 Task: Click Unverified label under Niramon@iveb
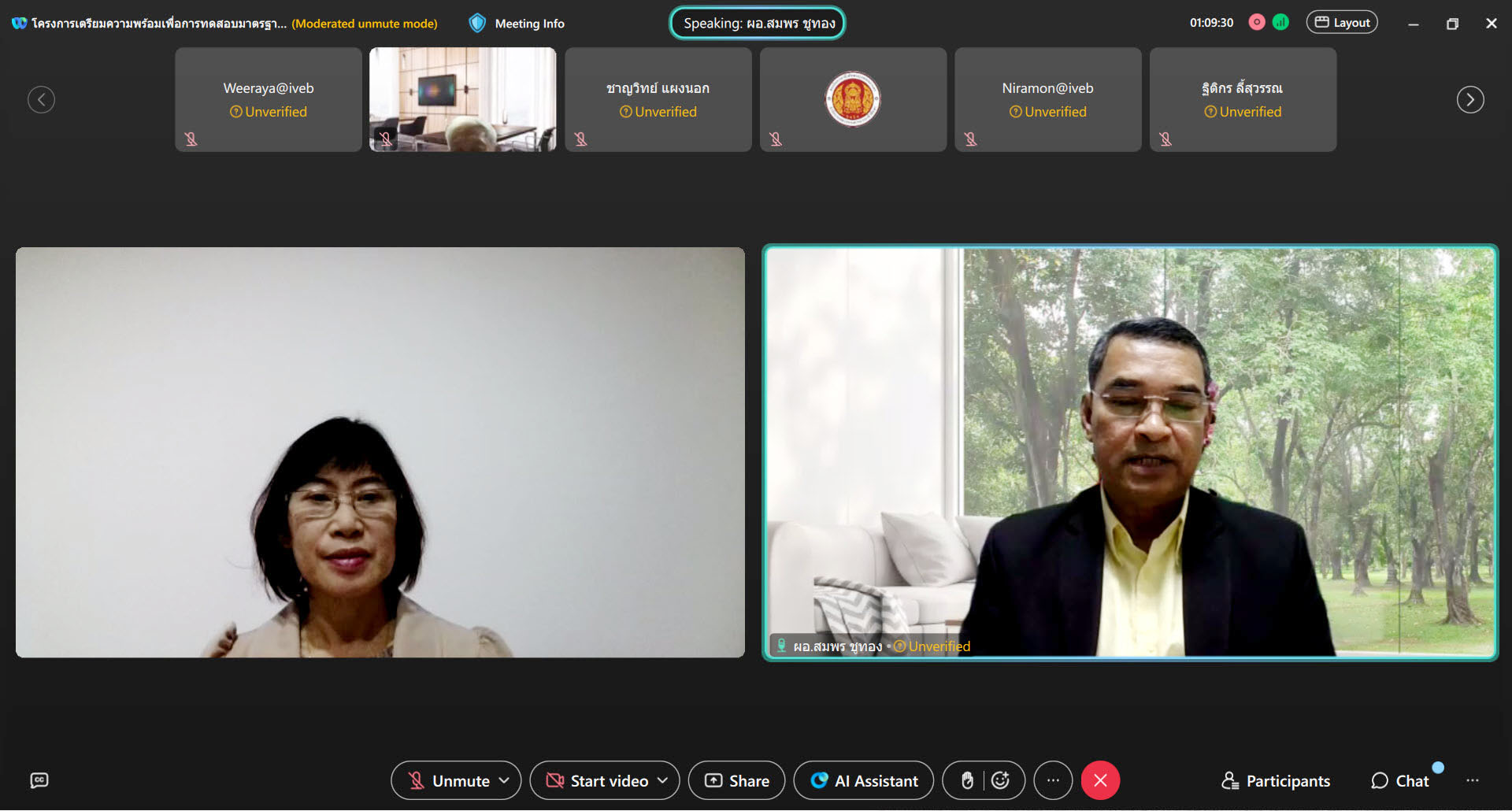point(1048,112)
